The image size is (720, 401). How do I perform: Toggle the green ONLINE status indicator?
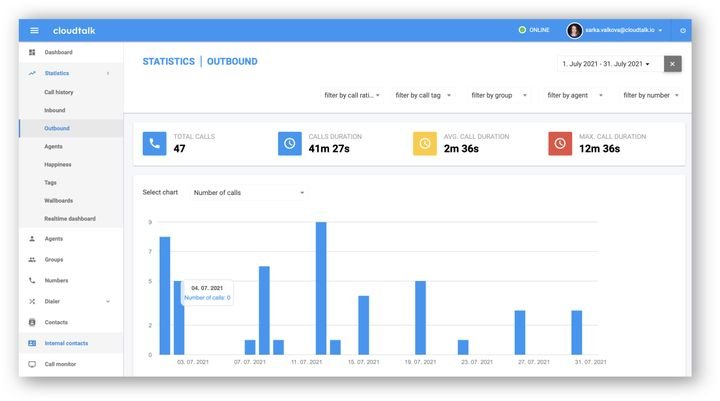(522, 30)
